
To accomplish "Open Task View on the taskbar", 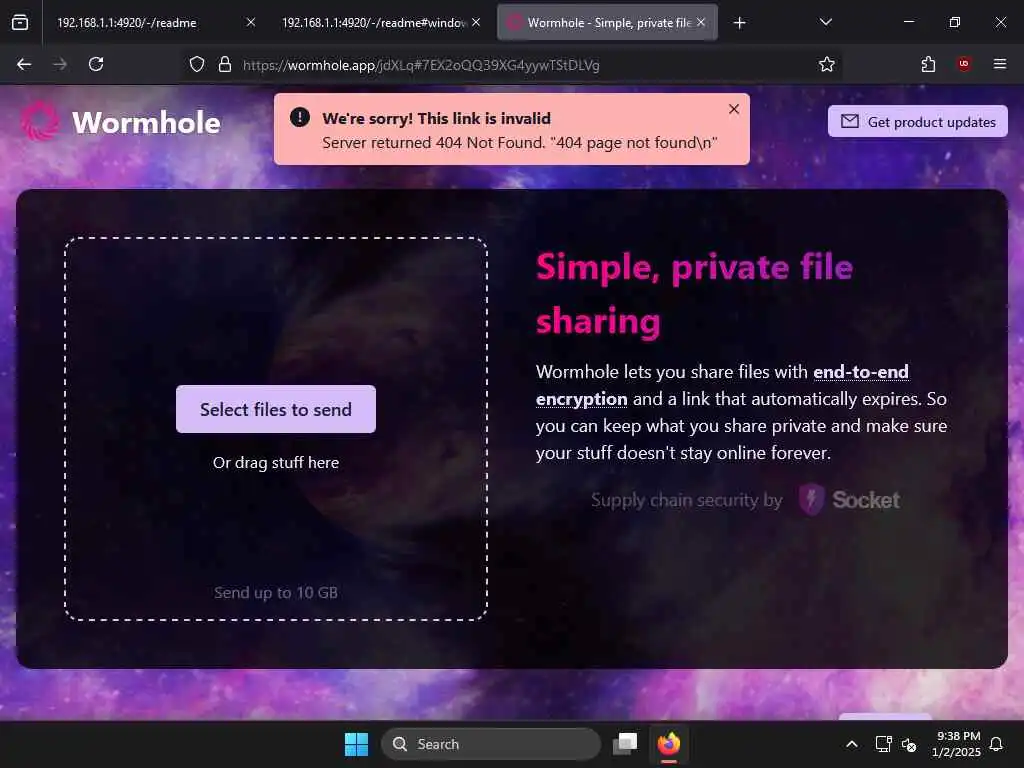I will pyautogui.click(x=625, y=744).
